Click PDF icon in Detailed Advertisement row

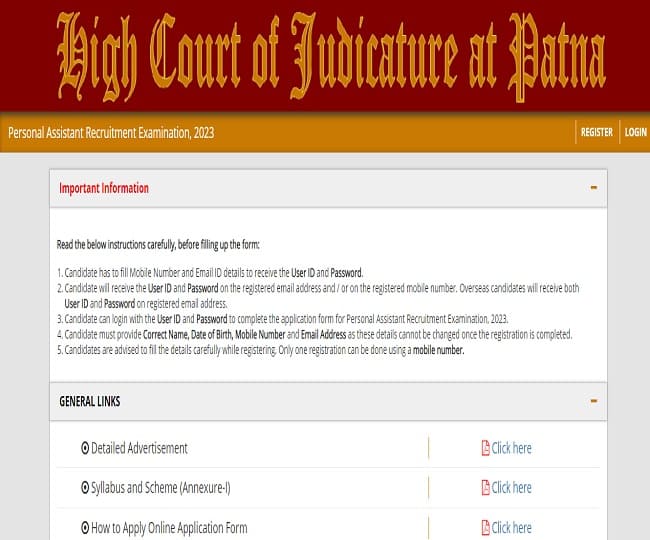486,448
